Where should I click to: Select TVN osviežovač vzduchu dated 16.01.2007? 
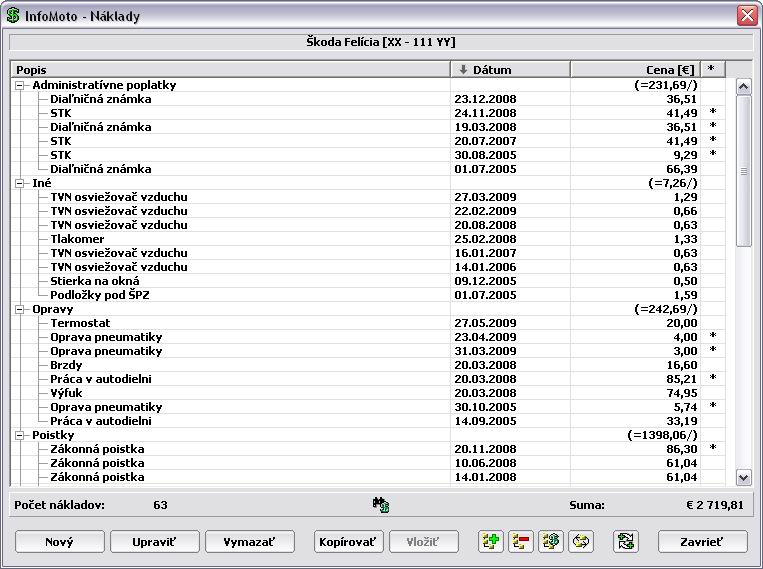click(368, 253)
